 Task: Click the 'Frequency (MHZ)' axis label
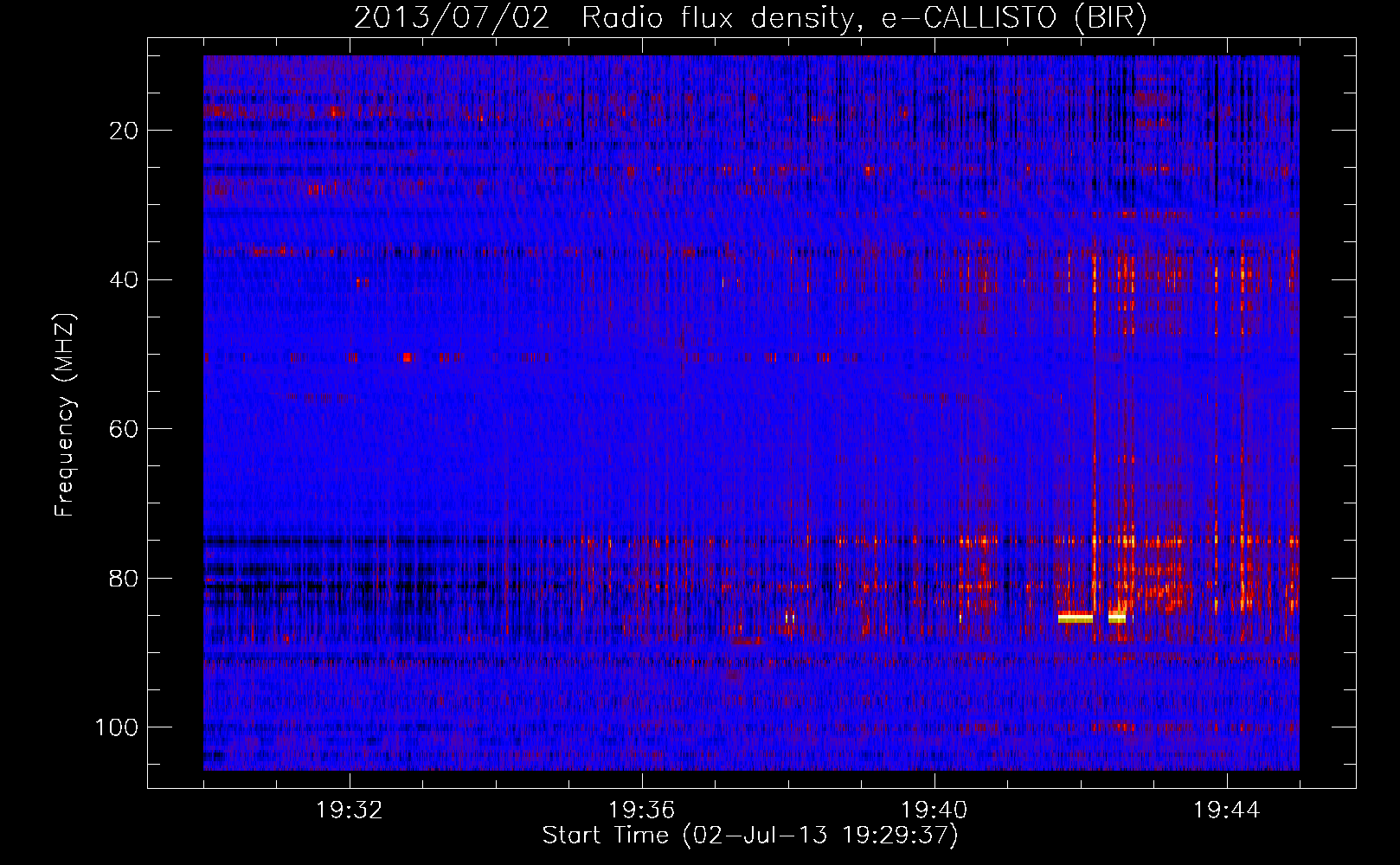tap(65, 415)
